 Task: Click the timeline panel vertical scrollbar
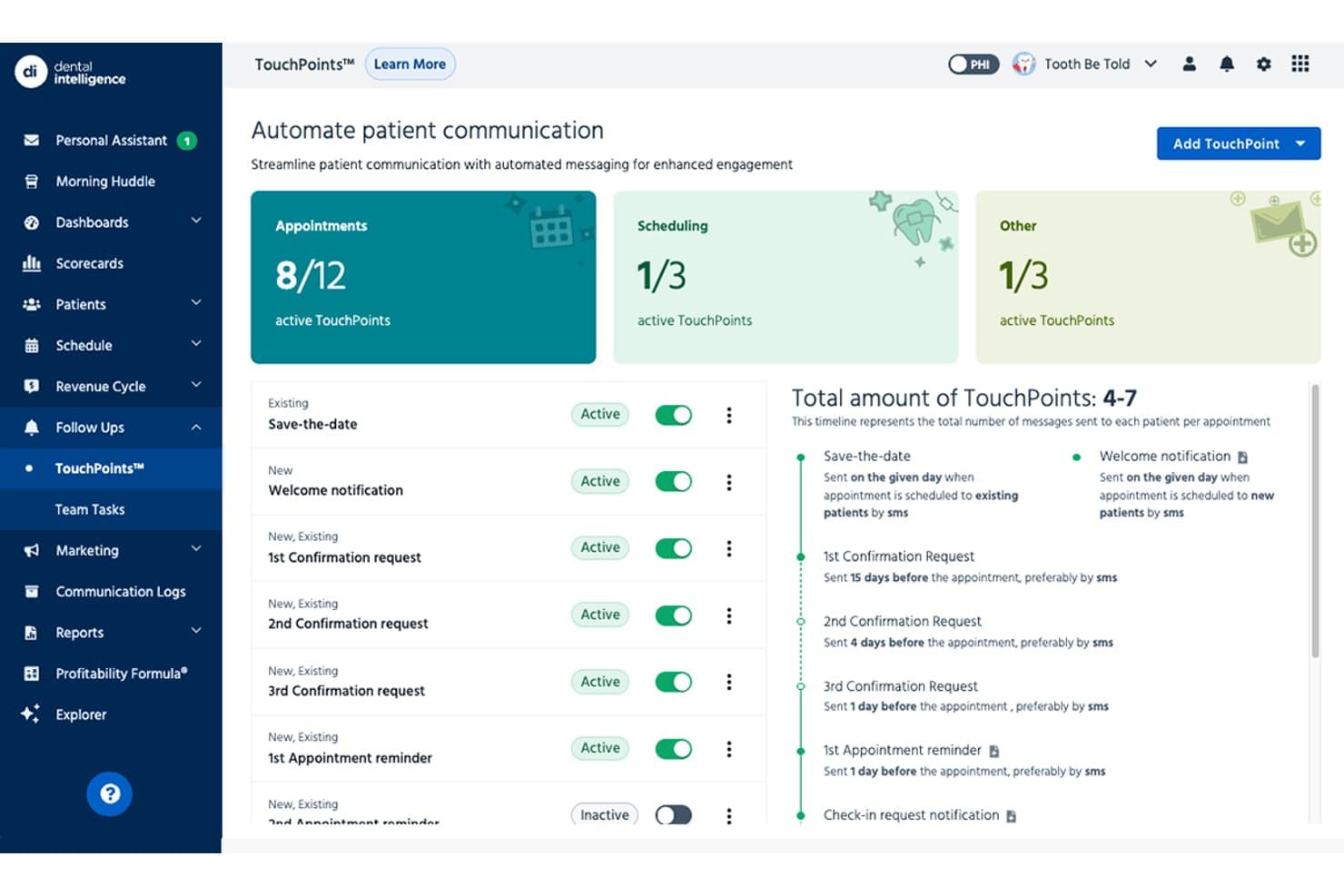tap(1315, 520)
